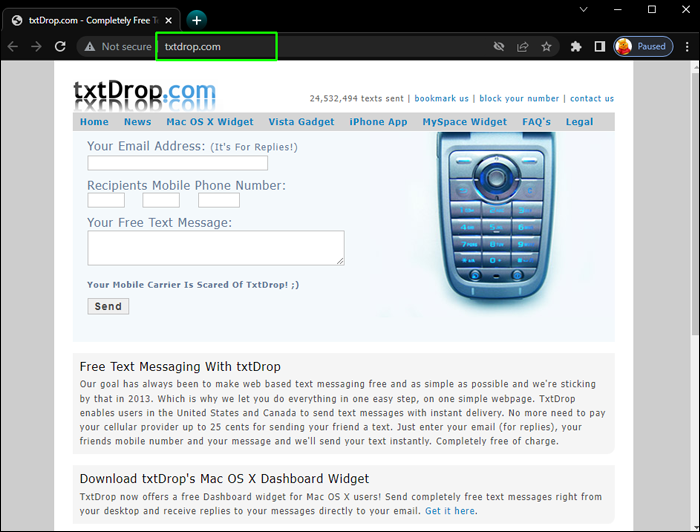Minimize the browser window
Screen dimensions: 700x532
618,9
